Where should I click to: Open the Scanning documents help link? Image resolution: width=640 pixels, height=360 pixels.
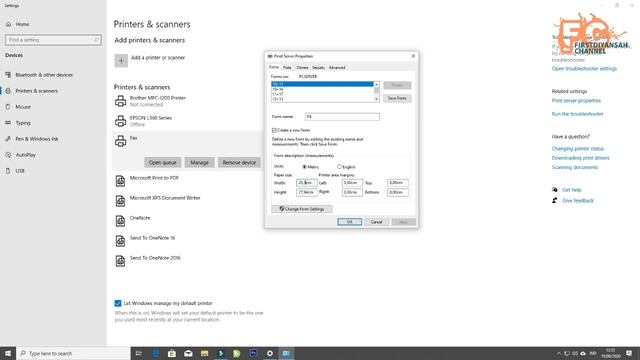575,167
